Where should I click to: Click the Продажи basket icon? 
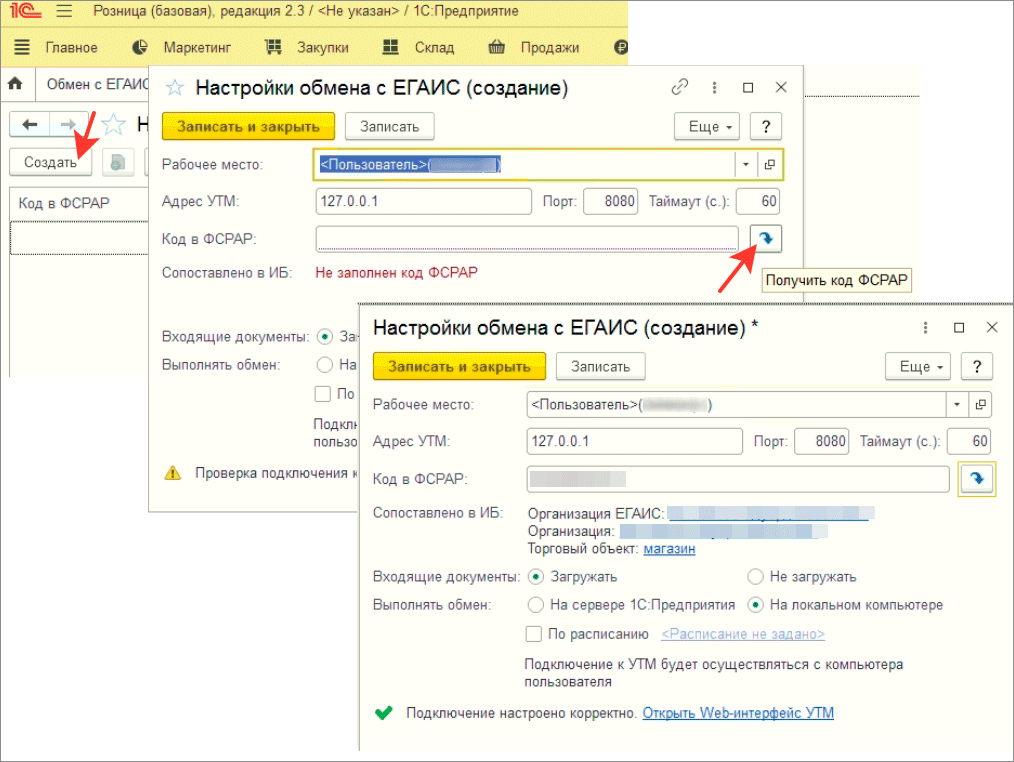[x=497, y=47]
